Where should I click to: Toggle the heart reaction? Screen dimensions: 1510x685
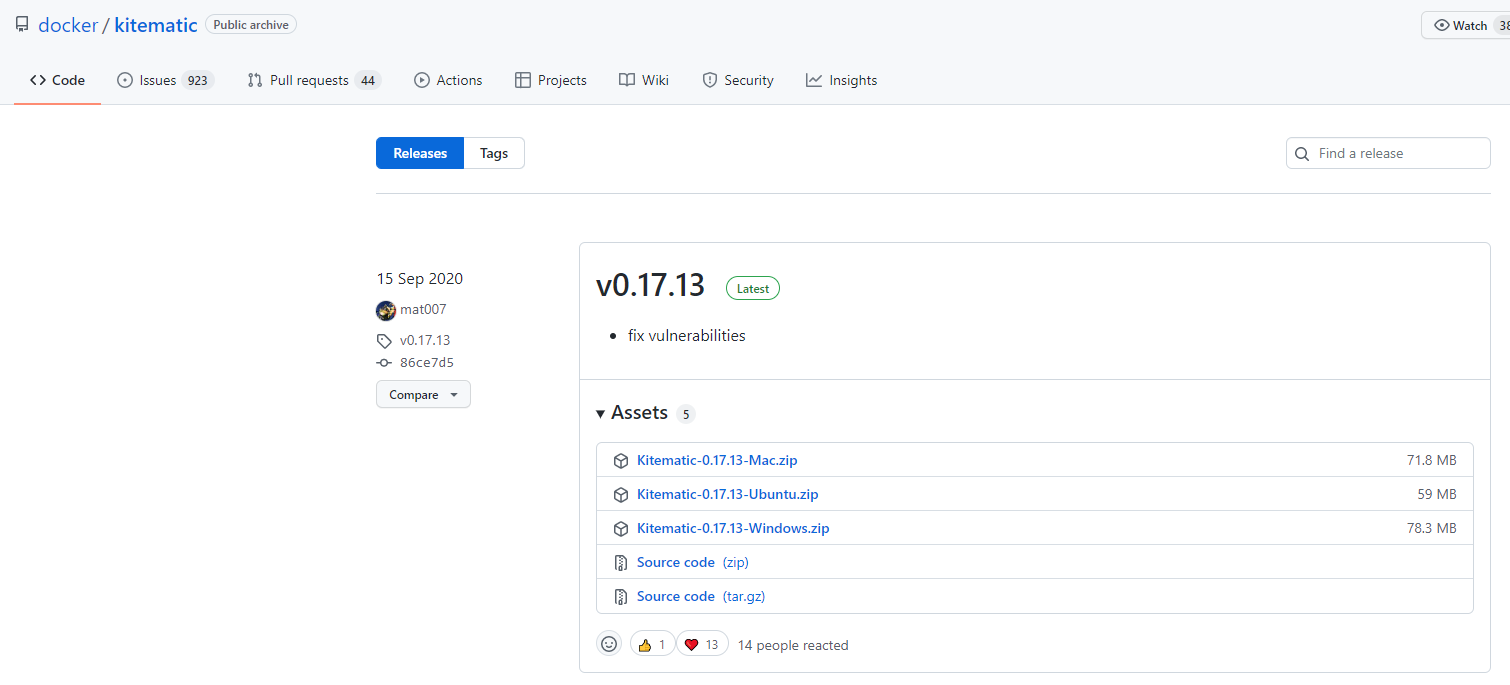coord(702,645)
